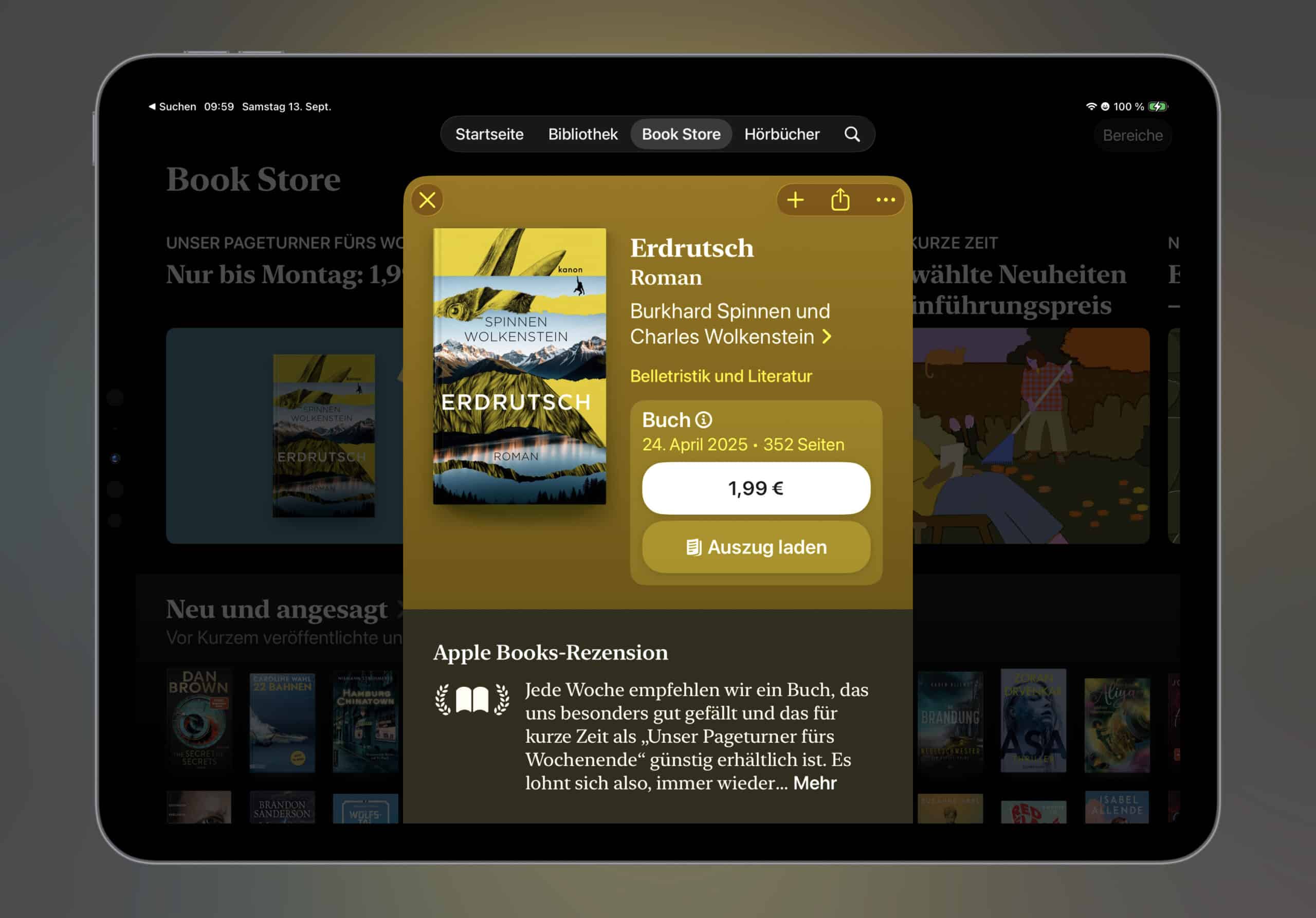Tap the 24. April 2025 · 352 Seiten text
Screen dimensions: 1316x918
pyautogui.click(x=743, y=445)
